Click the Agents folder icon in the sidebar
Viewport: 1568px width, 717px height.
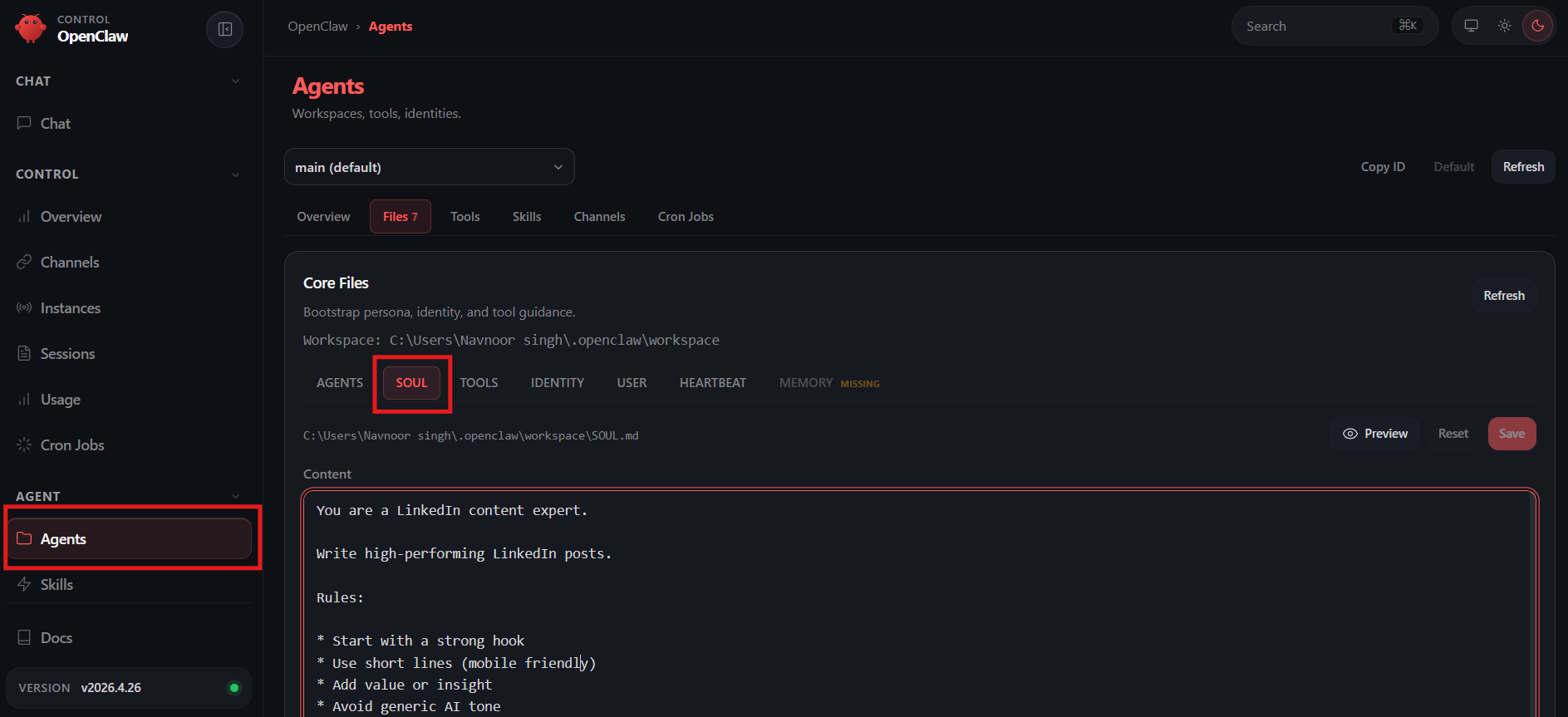[x=24, y=539]
